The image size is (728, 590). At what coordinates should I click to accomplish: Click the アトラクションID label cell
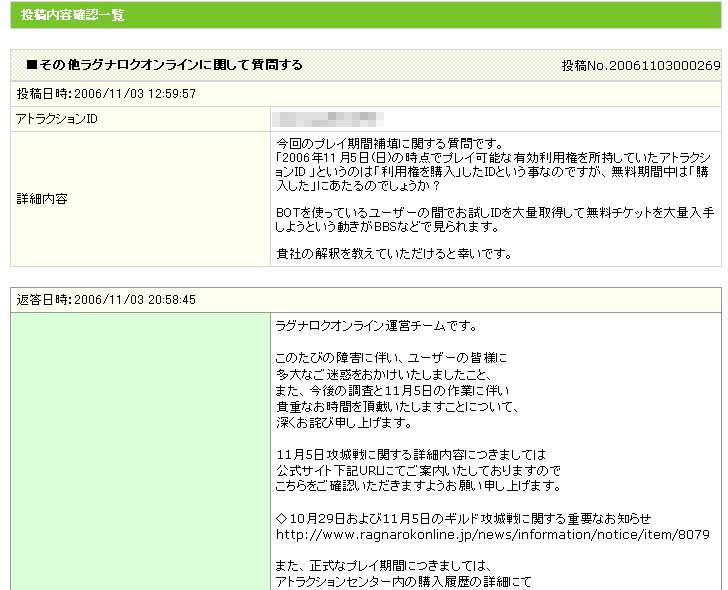click(x=140, y=119)
